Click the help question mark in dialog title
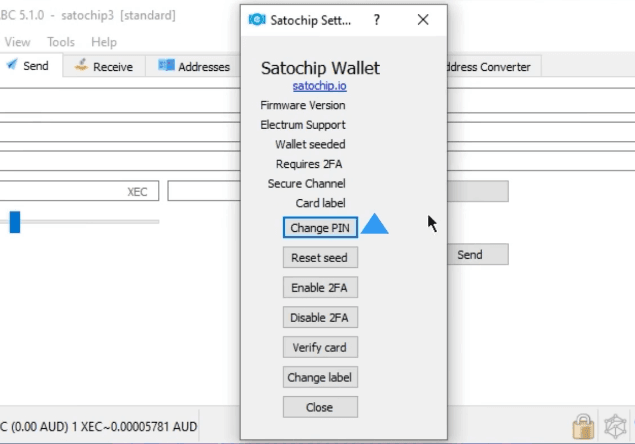The width and height of the screenshot is (635, 444). click(x=377, y=20)
